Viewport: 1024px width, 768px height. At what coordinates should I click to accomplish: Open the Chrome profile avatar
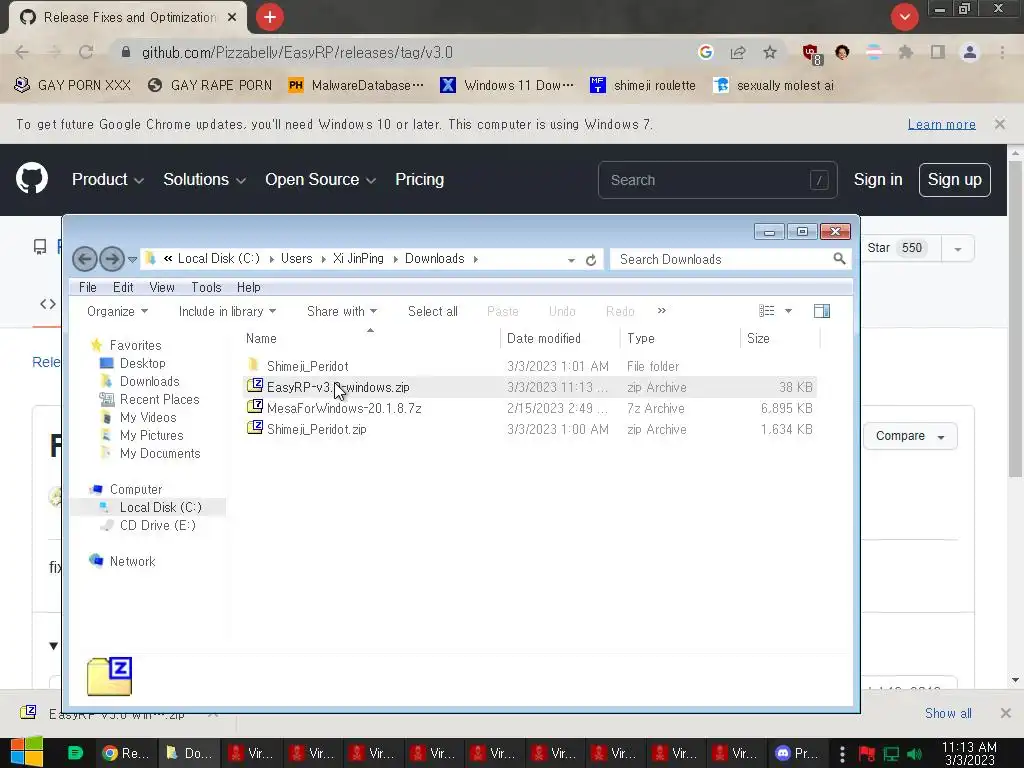970,52
